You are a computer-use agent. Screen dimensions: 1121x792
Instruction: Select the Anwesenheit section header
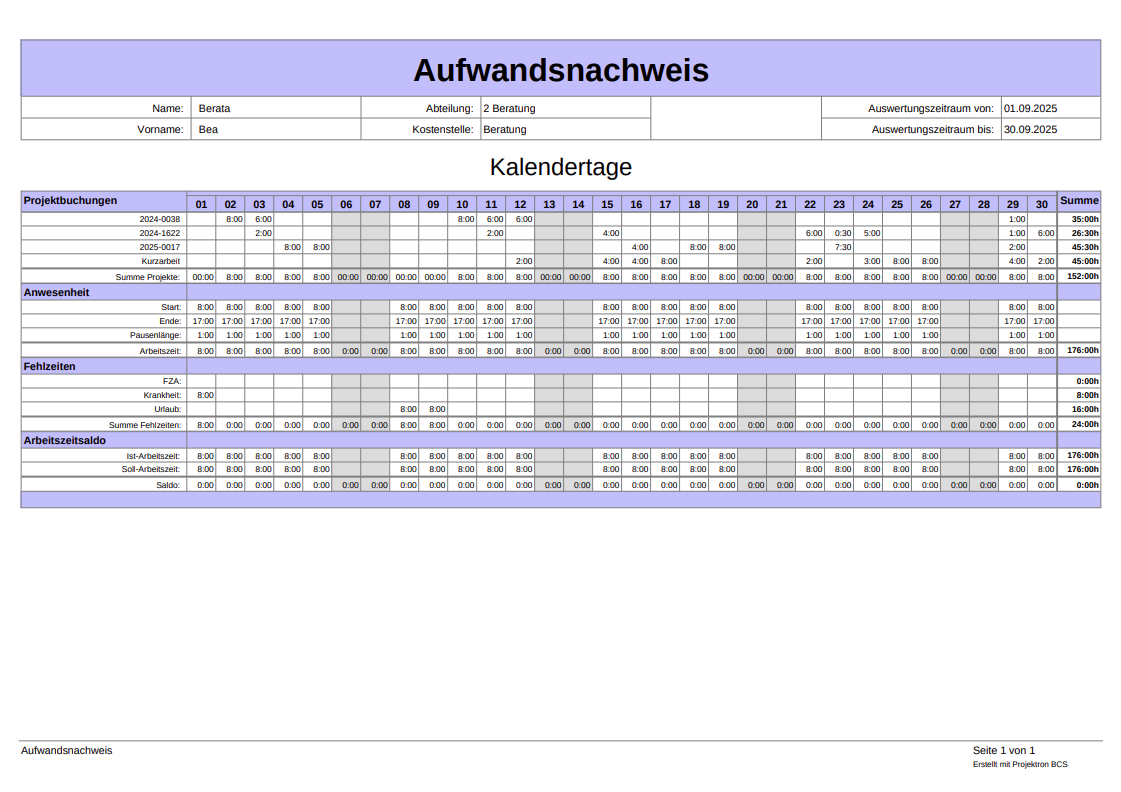coord(57,292)
